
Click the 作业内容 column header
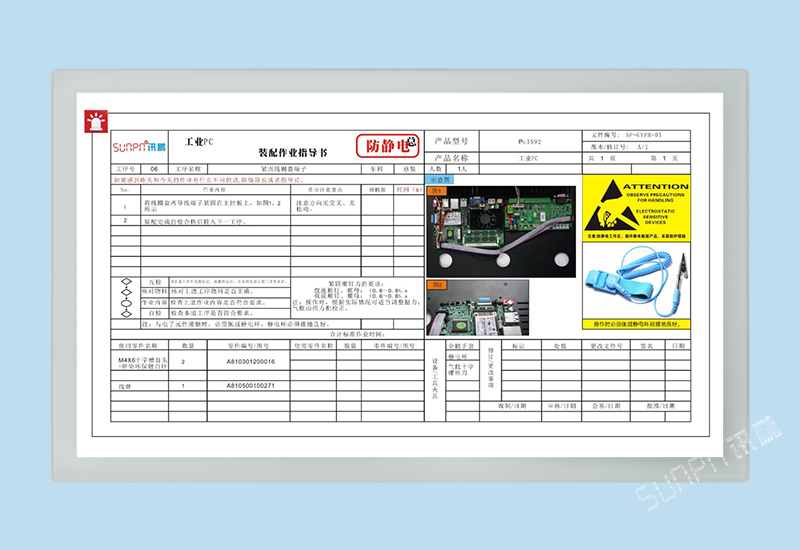[x=215, y=190]
